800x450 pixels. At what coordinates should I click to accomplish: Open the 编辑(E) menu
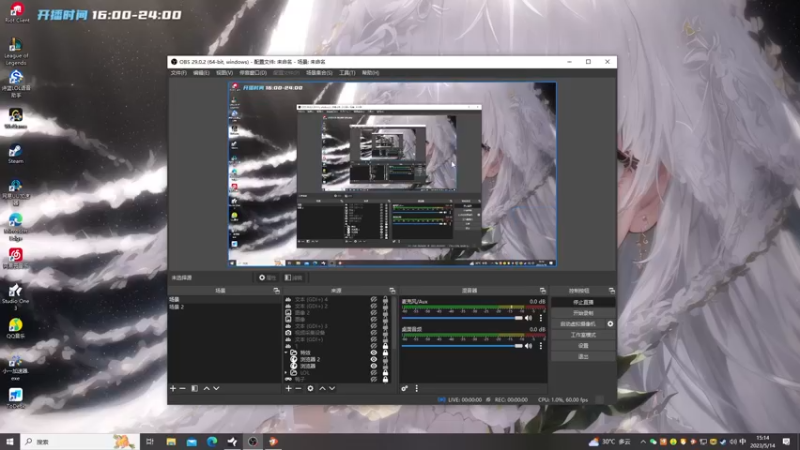coord(202,73)
